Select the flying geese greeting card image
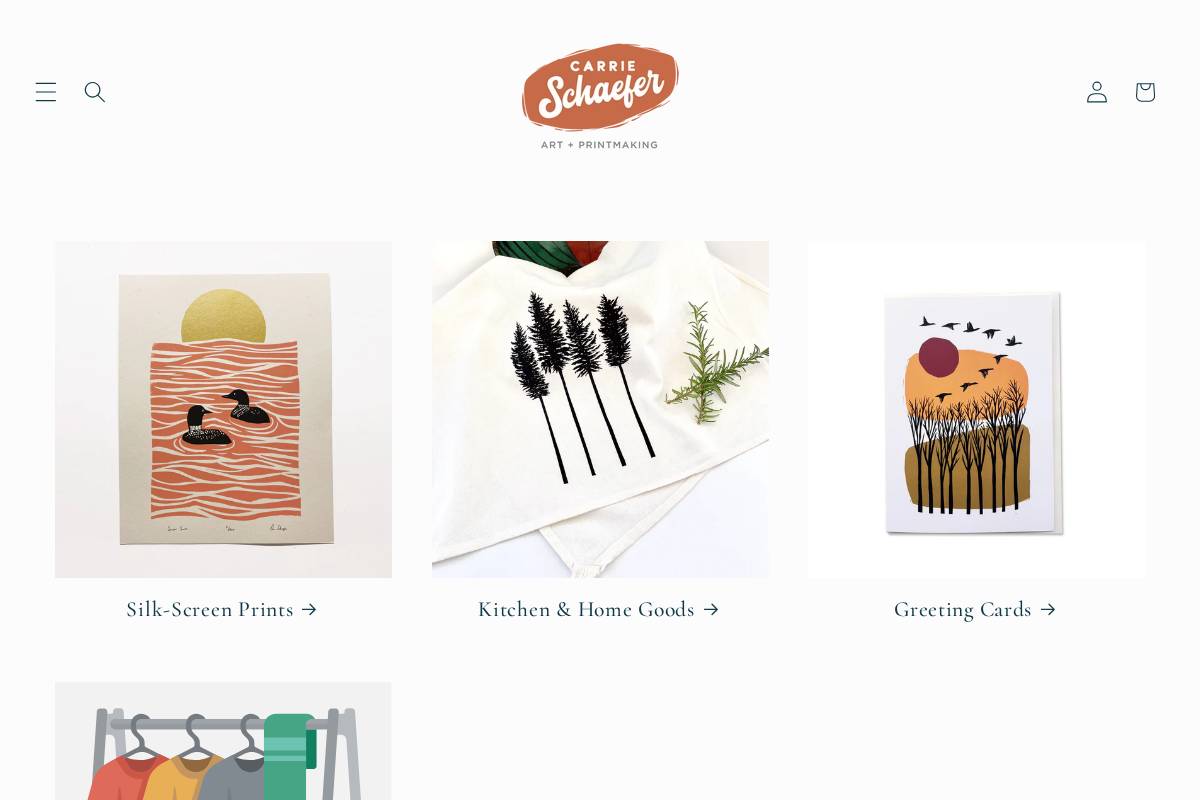Viewport: 1200px width, 800px height. 977,409
